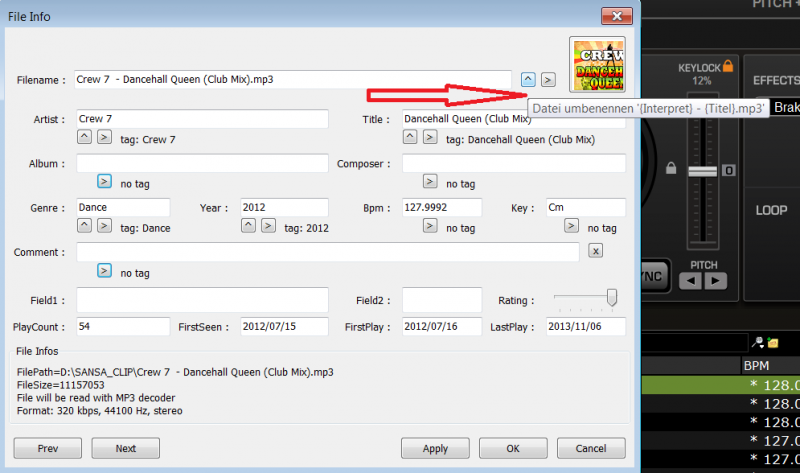Viewport: 800px width, 473px height.
Task: Click the right-arrow button under Bpm field
Action: [430, 226]
